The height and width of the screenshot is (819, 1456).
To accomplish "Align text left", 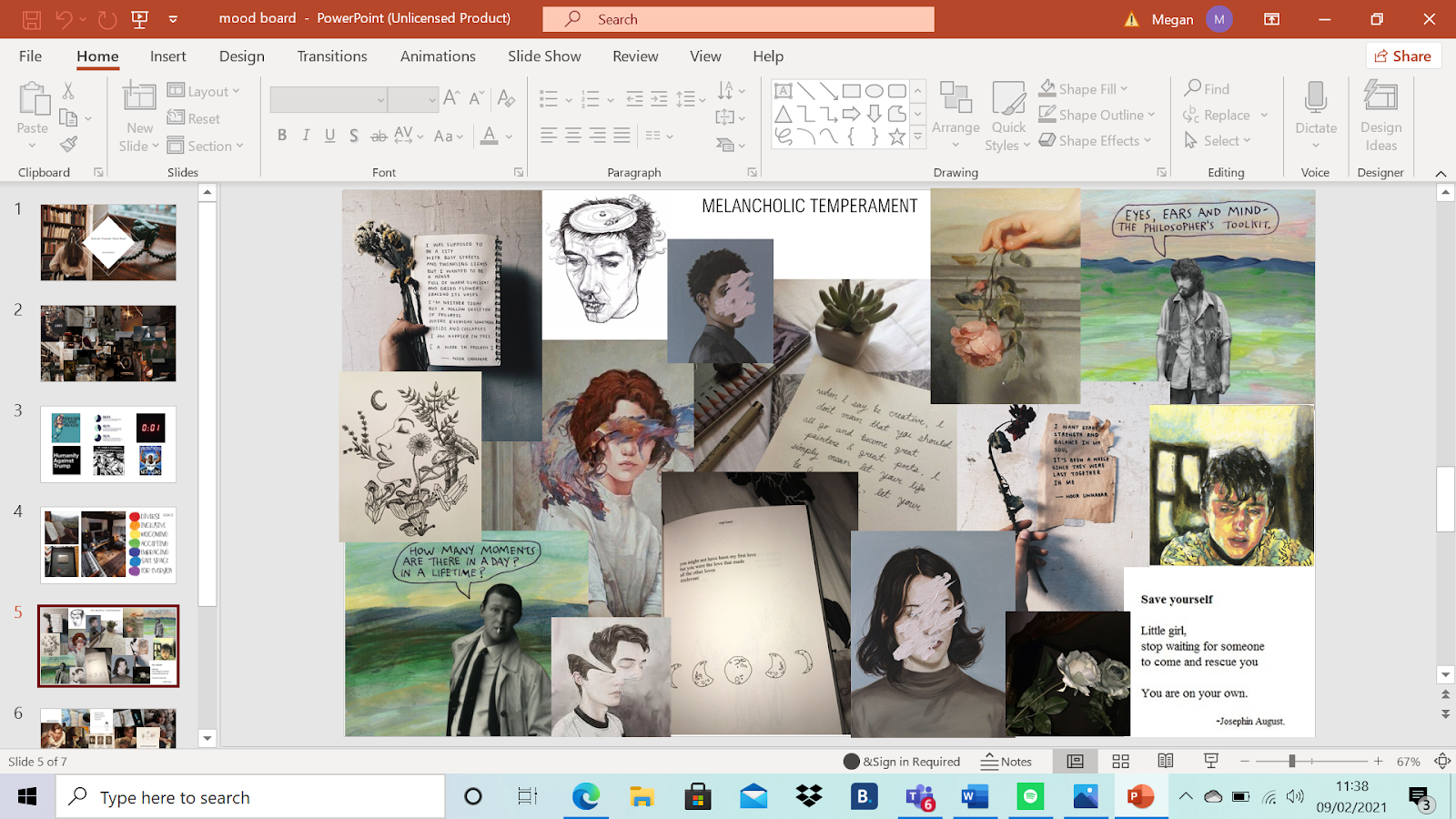I will [548, 136].
